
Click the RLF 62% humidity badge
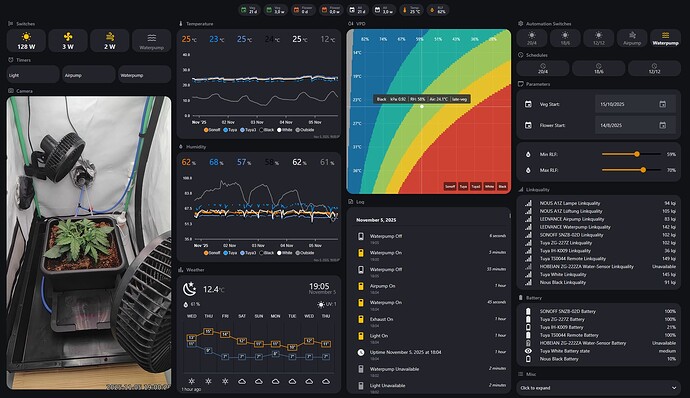438,10
